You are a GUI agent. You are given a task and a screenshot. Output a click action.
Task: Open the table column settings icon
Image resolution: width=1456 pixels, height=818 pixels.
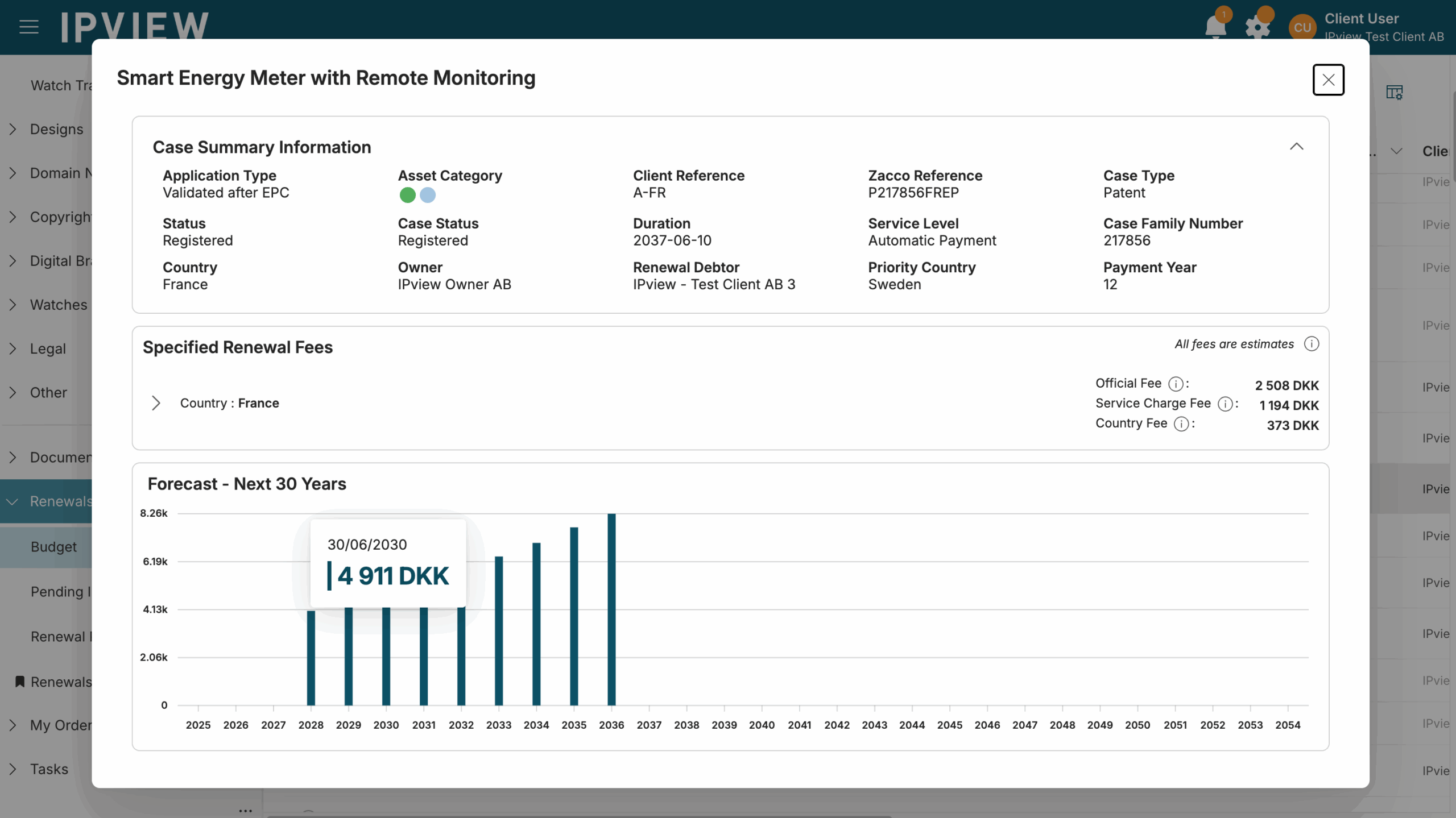point(1394,92)
